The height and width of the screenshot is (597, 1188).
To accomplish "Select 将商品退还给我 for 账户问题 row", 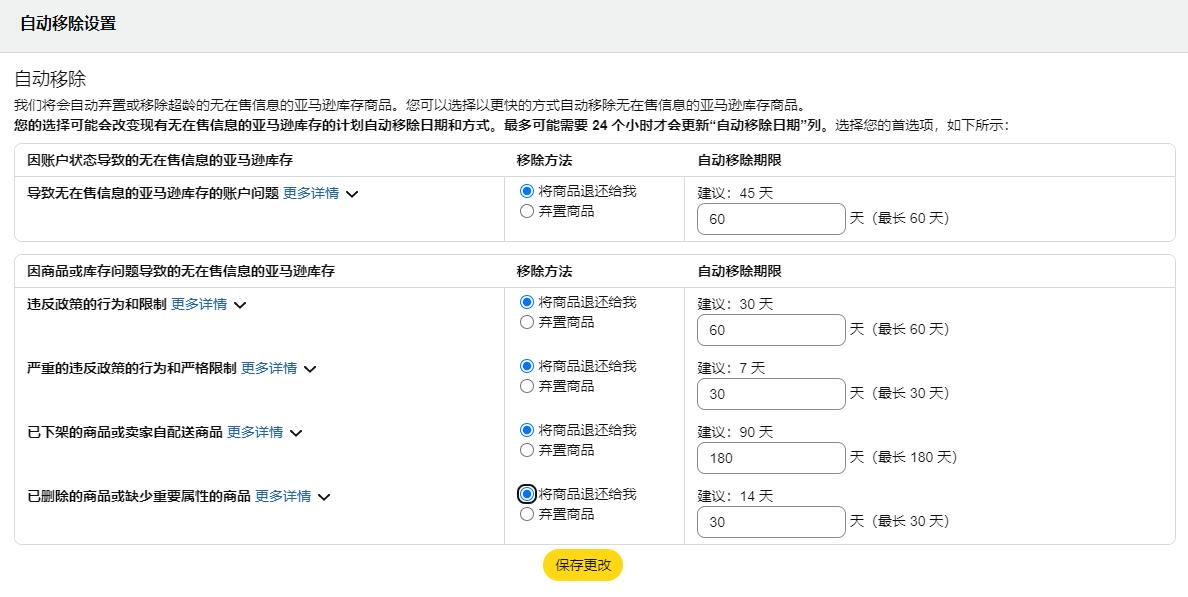I will coord(527,191).
